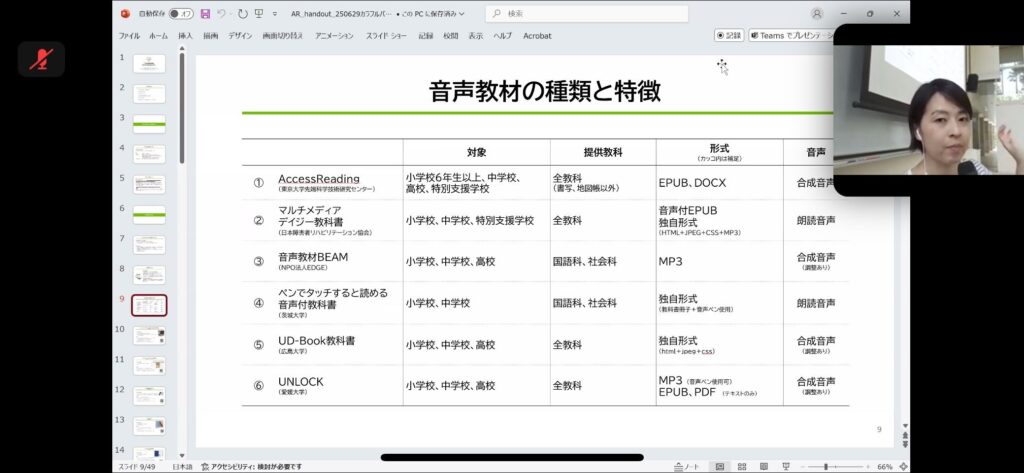The width and height of the screenshot is (1024, 473).
Task: Select slide 1 thumbnail
Action: coord(149,63)
